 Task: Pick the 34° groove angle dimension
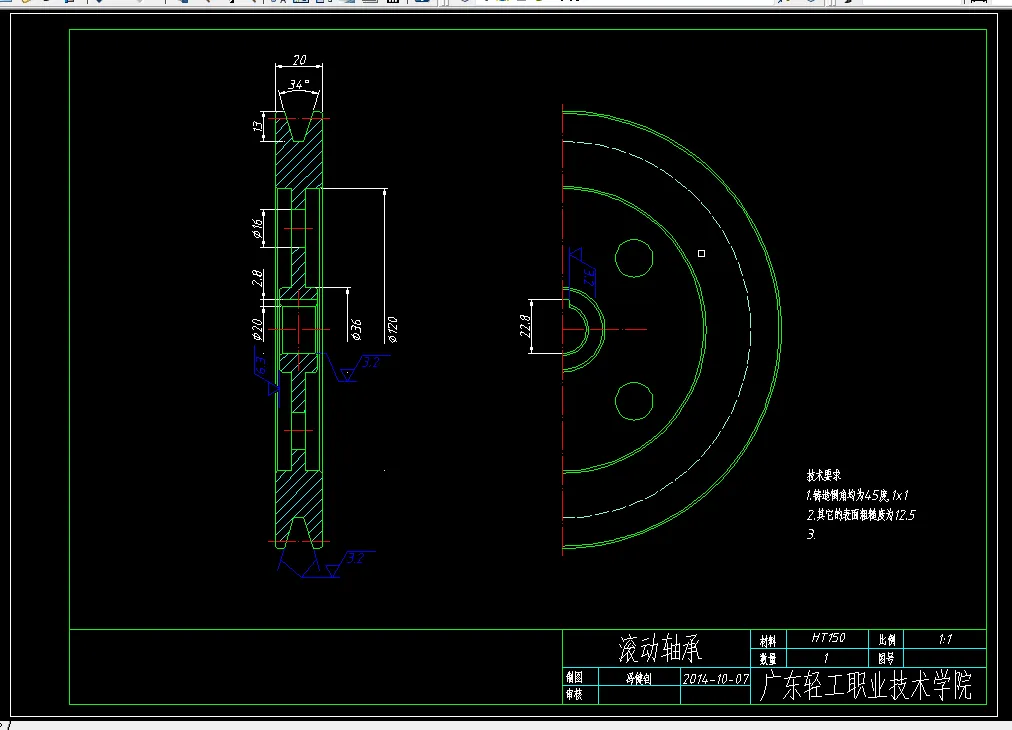click(299, 85)
